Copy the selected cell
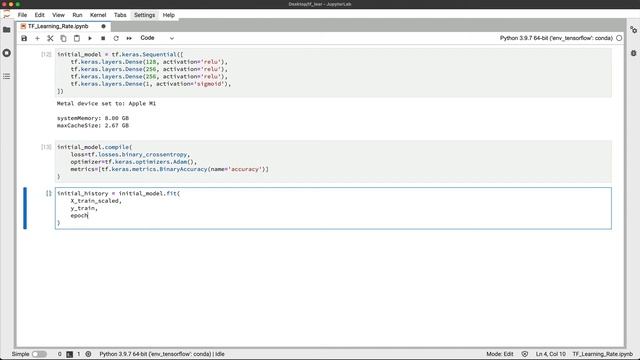This screenshot has width=640, height=360. pos(63,38)
